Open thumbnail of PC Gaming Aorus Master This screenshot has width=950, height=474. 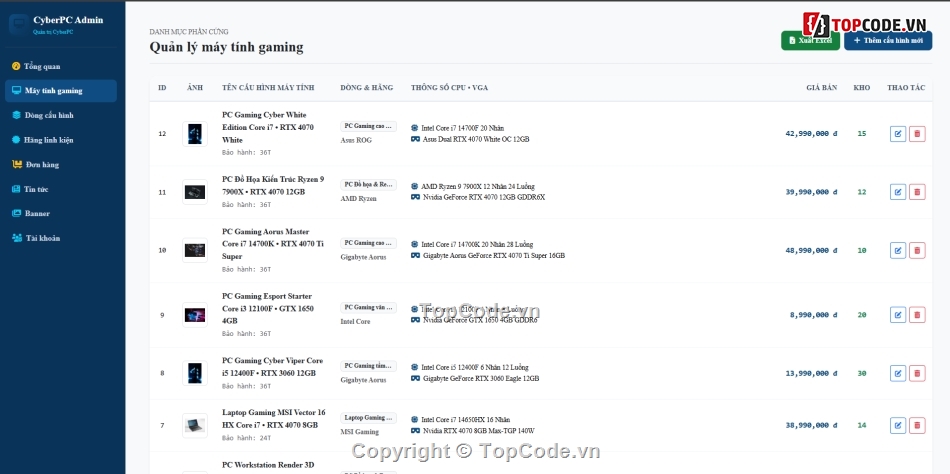coord(195,250)
